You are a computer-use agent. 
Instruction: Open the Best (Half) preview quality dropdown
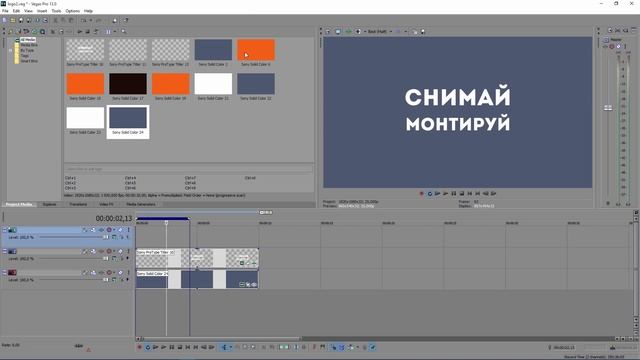tap(391, 31)
